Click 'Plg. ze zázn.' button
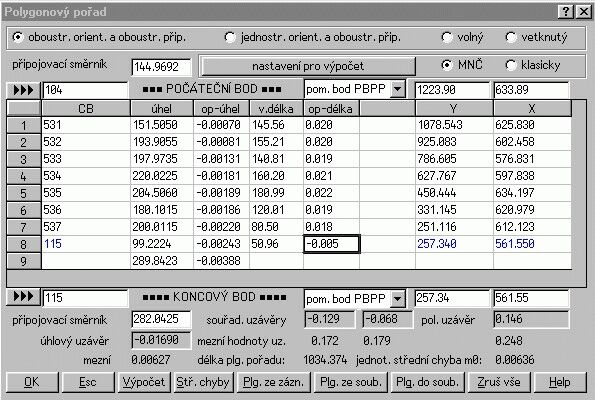The width and height of the screenshot is (595, 400). 274,382
